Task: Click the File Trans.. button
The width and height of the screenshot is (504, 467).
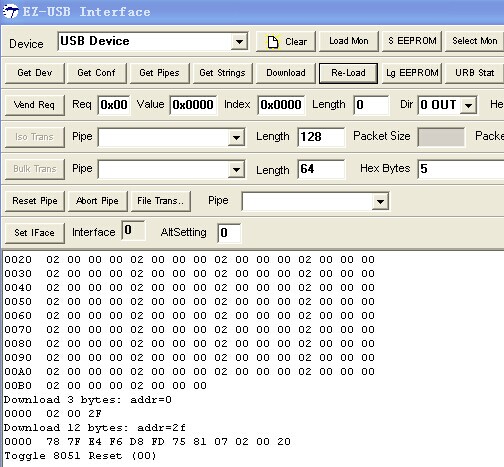Action: click(161, 201)
